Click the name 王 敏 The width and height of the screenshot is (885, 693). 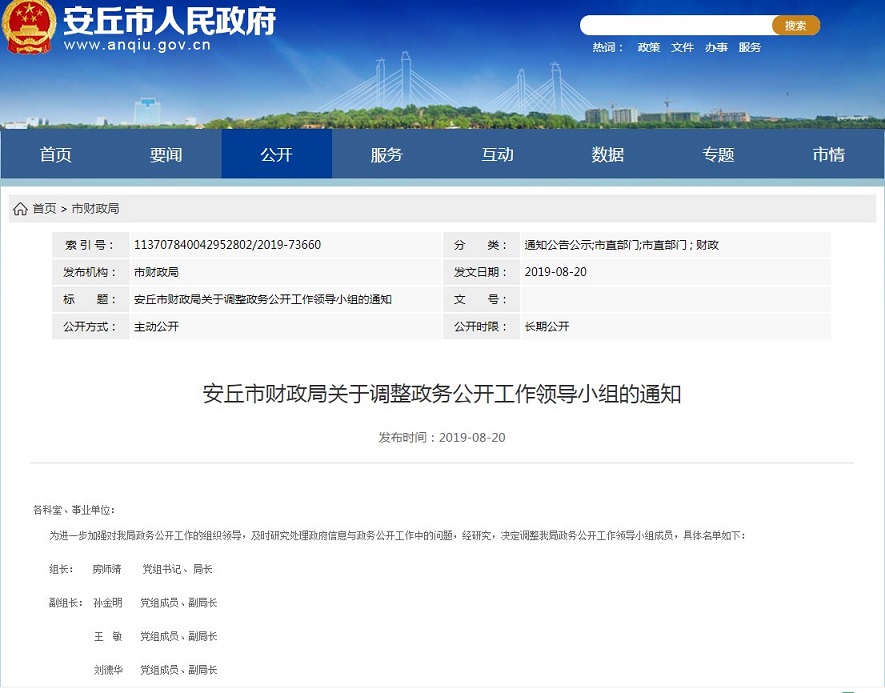click(108, 637)
